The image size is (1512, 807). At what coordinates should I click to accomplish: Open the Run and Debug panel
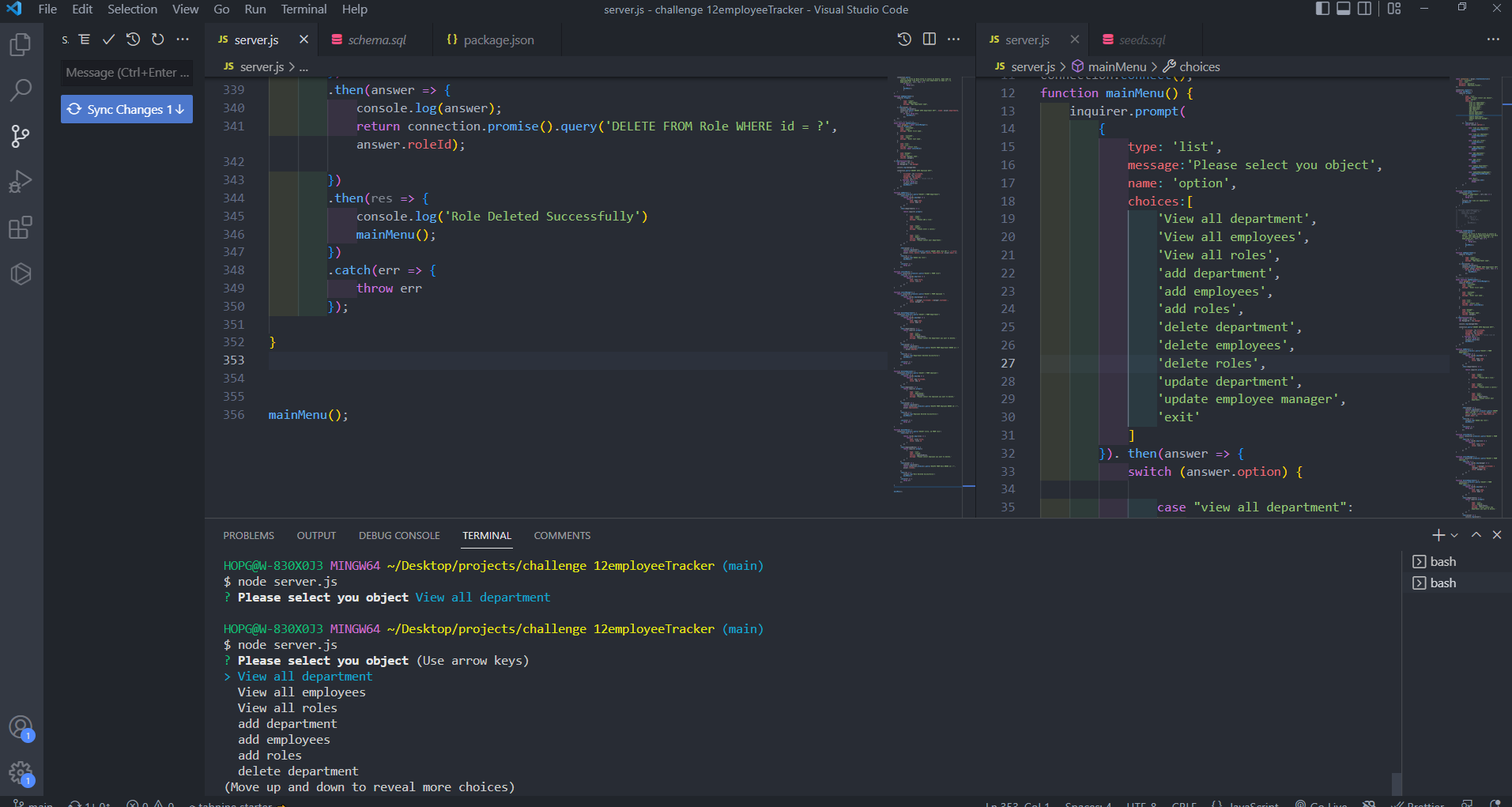[x=20, y=182]
